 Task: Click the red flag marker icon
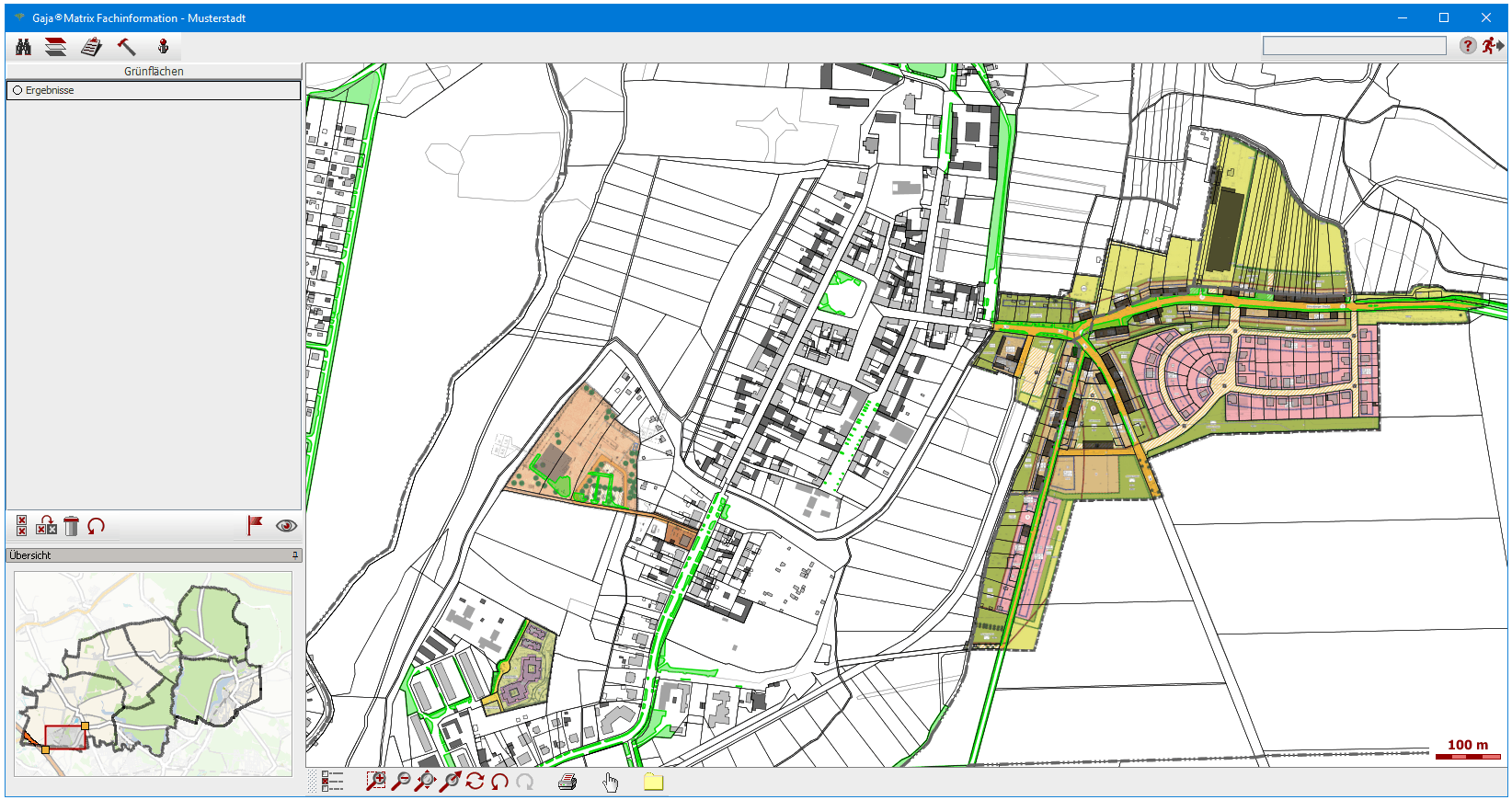coord(255,526)
